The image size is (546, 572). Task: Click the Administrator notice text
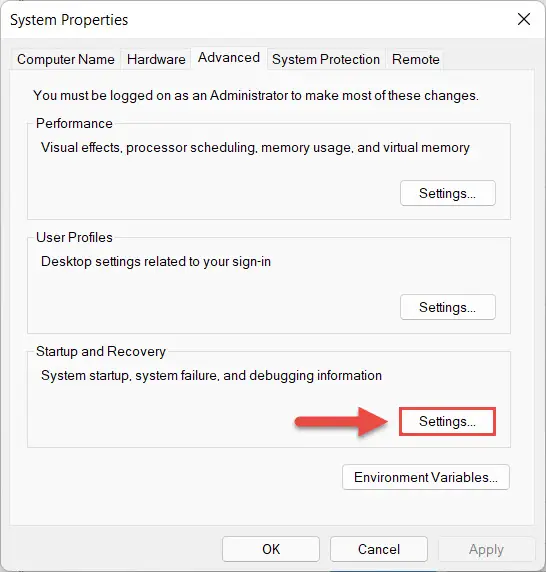point(256,96)
